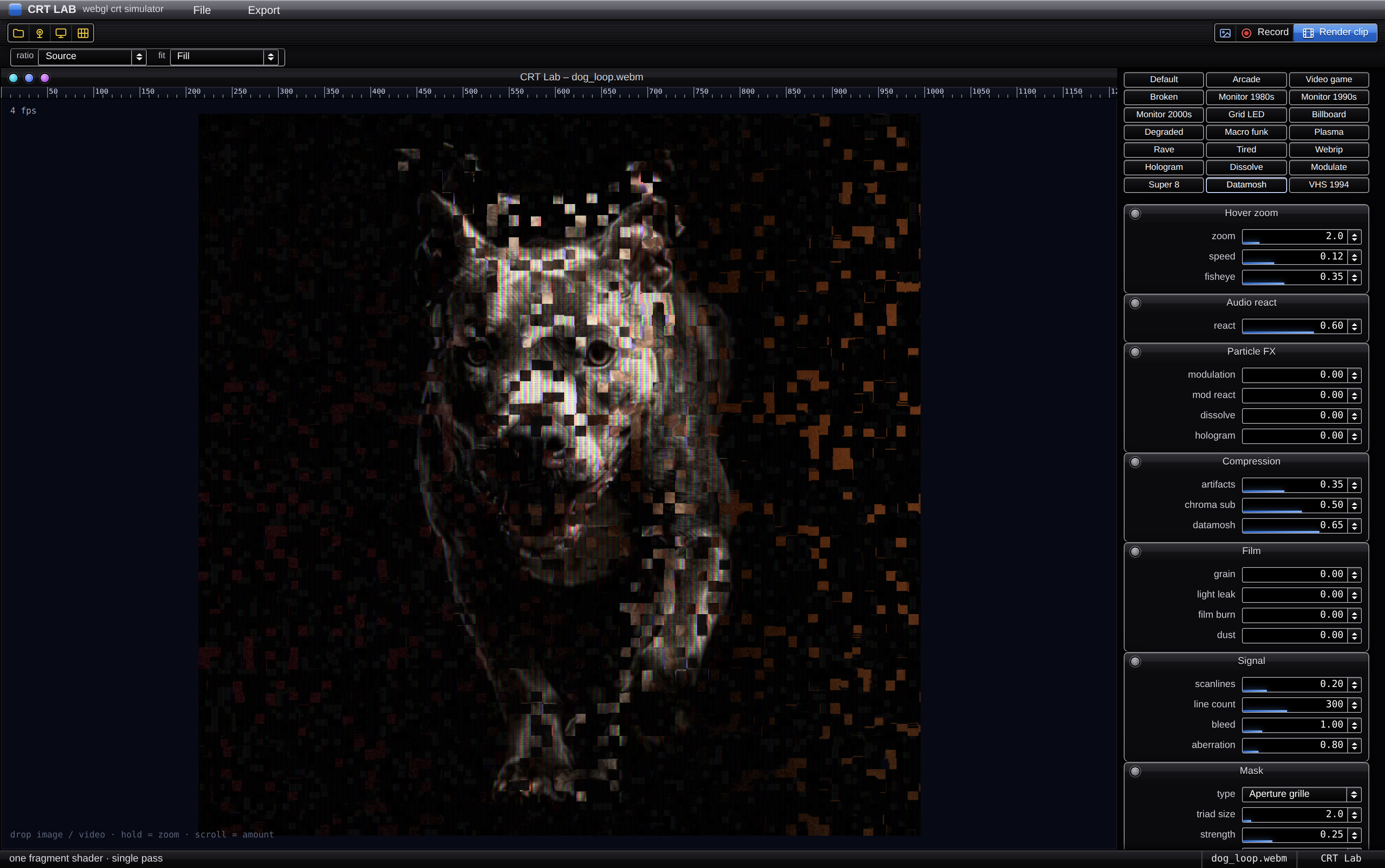Screen dimensions: 1385x868
Task: Apply the Arcade preset
Action: pyautogui.click(x=1246, y=80)
